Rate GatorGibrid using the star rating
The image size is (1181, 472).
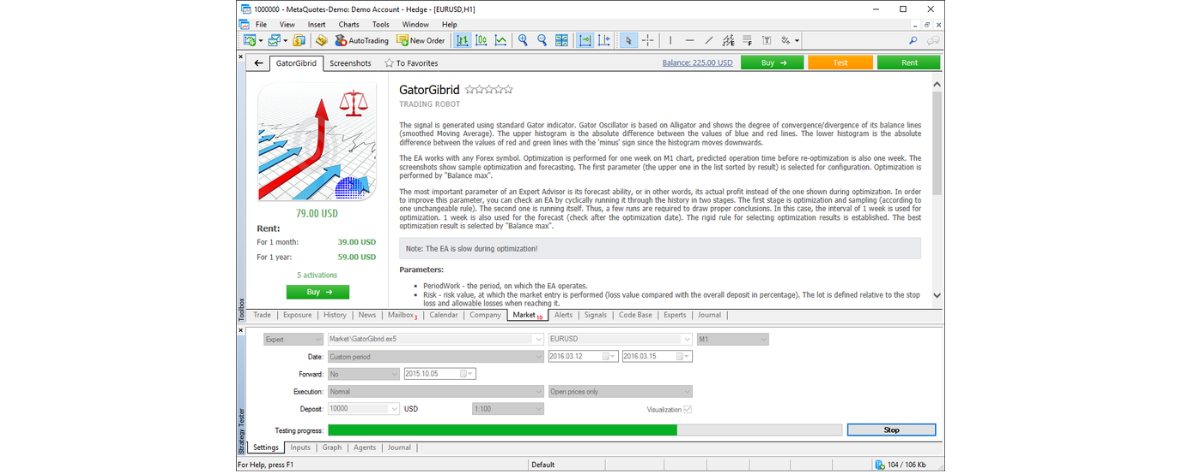(489, 89)
